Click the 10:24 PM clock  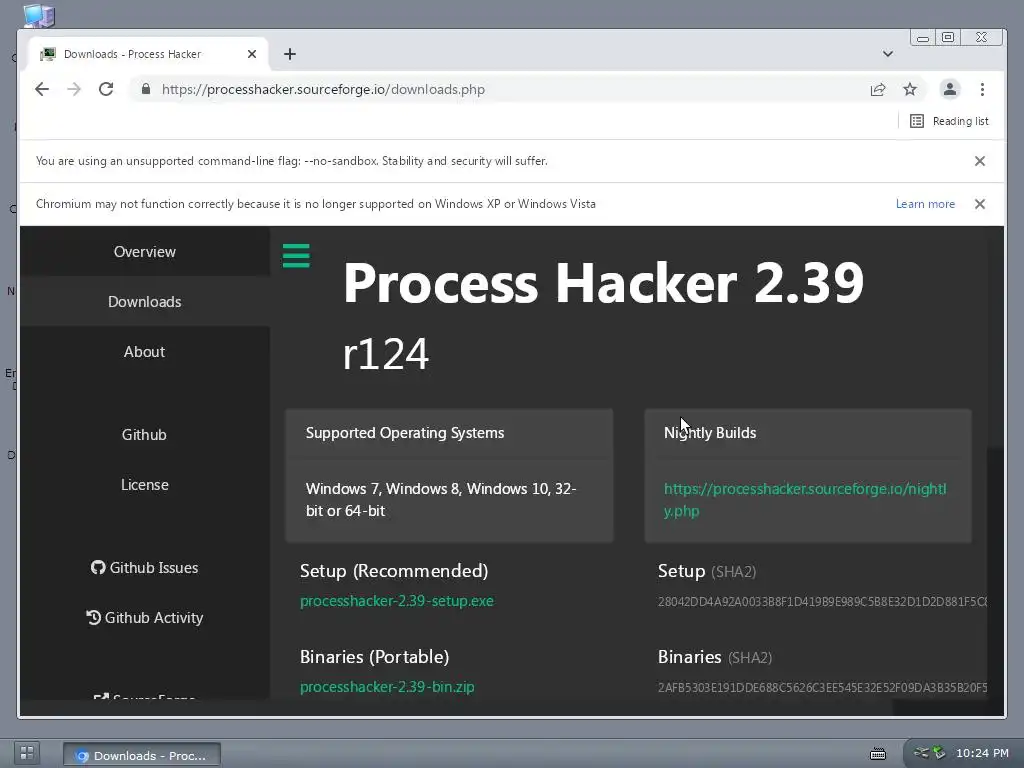(982, 753)
